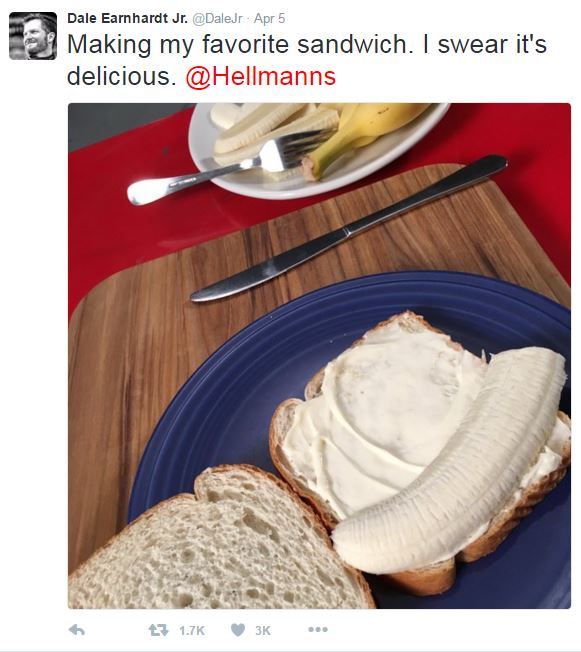Viewport: 581px width, 652px height.
Task: Follow the @Hellmanns mention link
Action: pyautogui.click(x=261, y=77)
